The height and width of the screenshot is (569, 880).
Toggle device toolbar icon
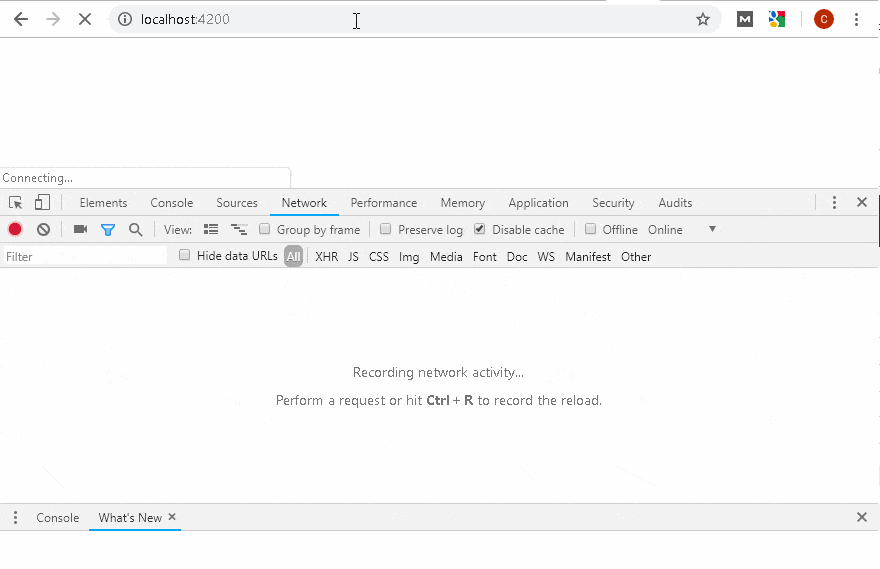click(42, 202)
